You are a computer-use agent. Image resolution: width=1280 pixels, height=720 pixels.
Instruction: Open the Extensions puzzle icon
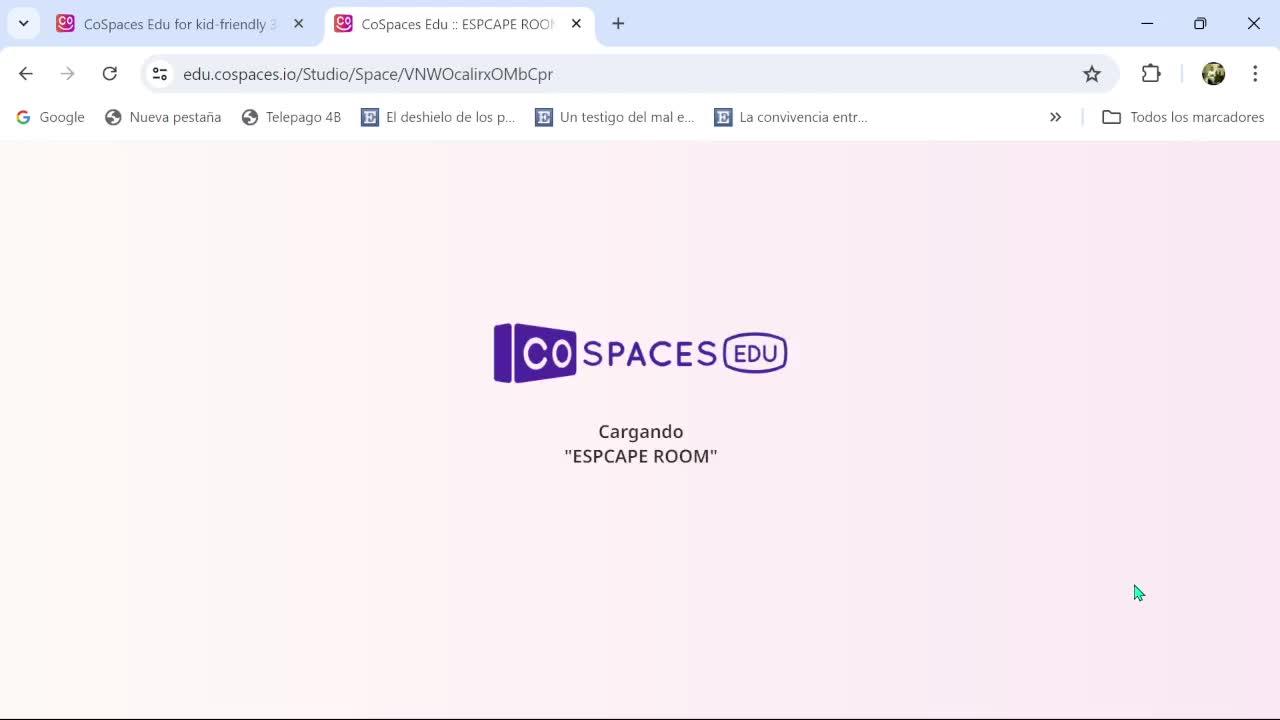tap(1151, 74)
